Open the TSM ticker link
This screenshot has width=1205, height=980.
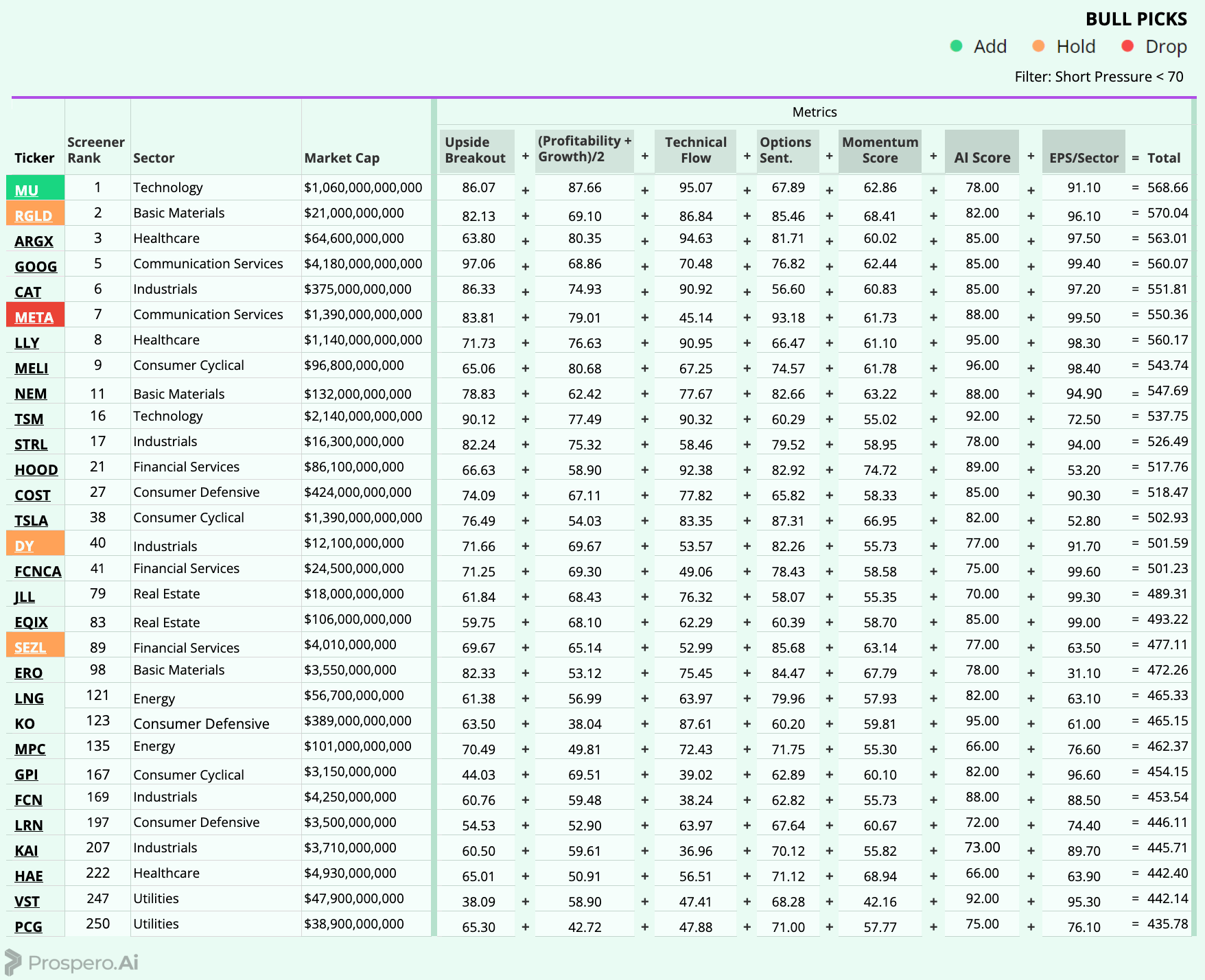click(29, 419)
